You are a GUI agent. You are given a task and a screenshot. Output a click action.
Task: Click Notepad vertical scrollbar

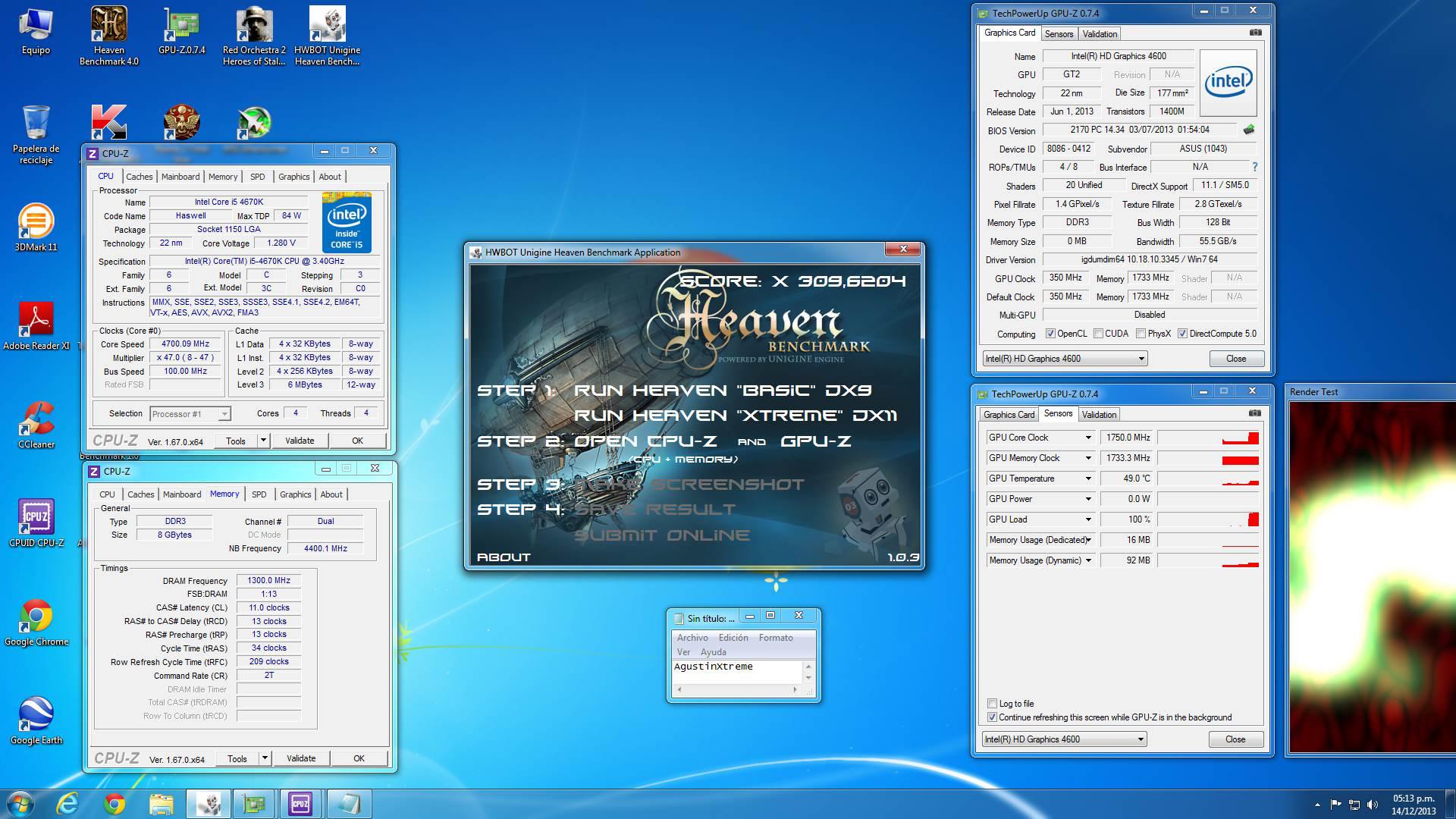tap(808, 672)
